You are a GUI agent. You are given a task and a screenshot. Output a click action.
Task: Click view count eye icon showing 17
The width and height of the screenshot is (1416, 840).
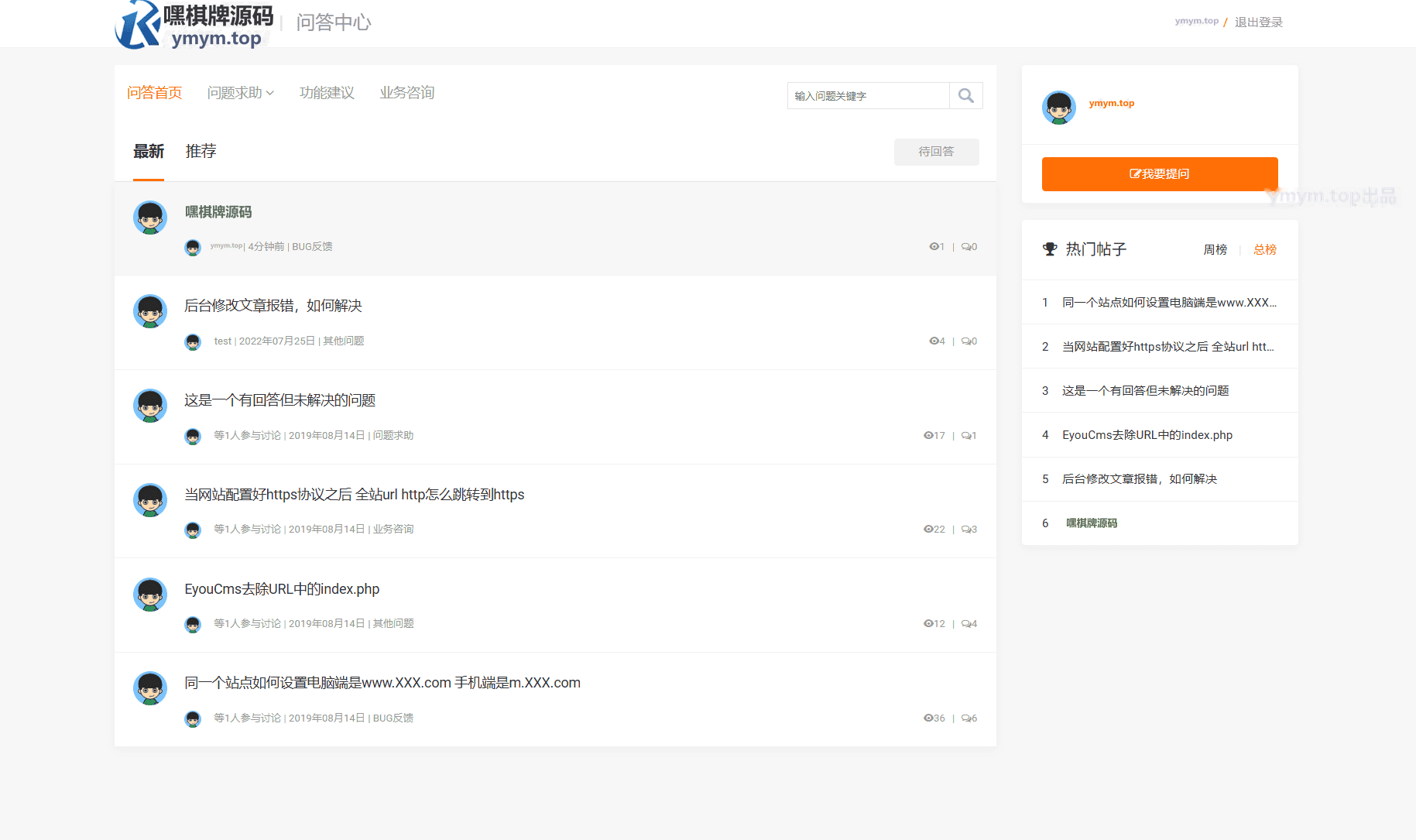(928, 436)
